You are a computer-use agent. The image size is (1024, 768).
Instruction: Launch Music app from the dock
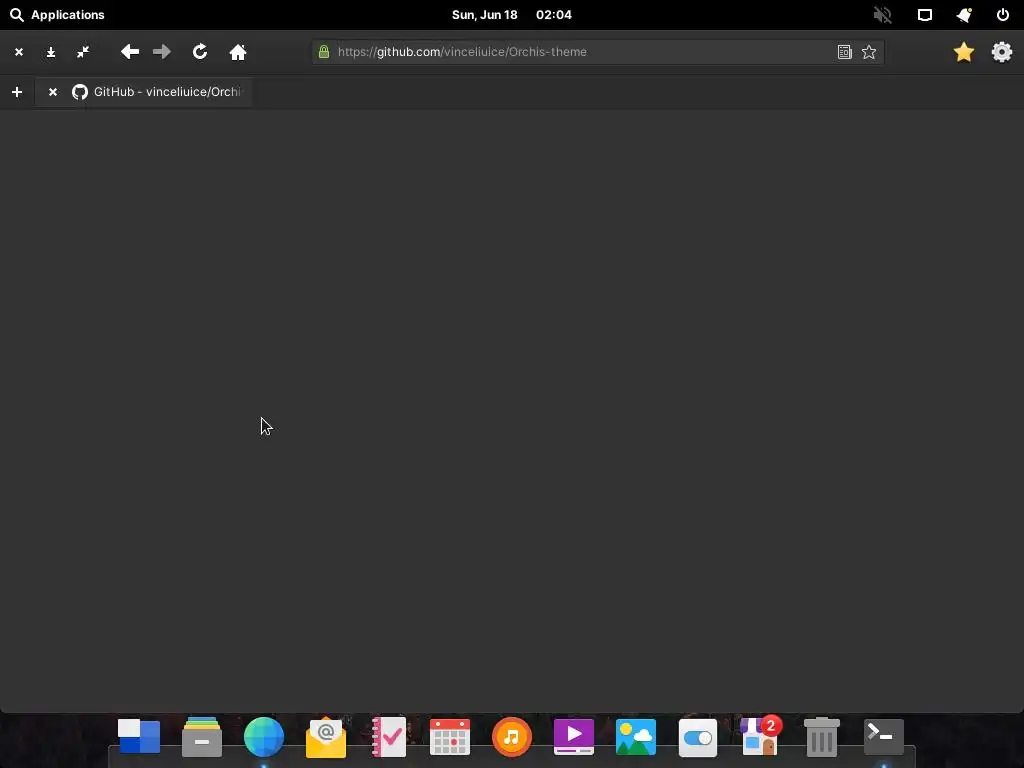(x=512, y=737)
